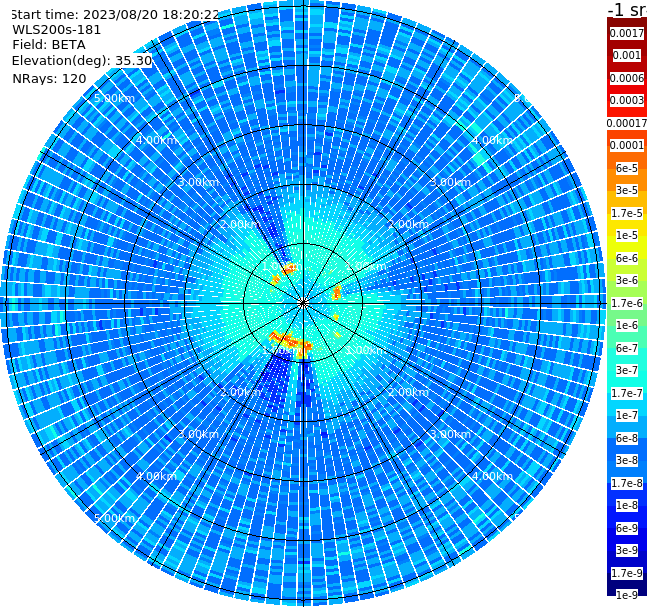Image resolution: width=647 pixels, height=607 pixels.
Task: Click the radar plot center origin point
Action: point(303,303)
